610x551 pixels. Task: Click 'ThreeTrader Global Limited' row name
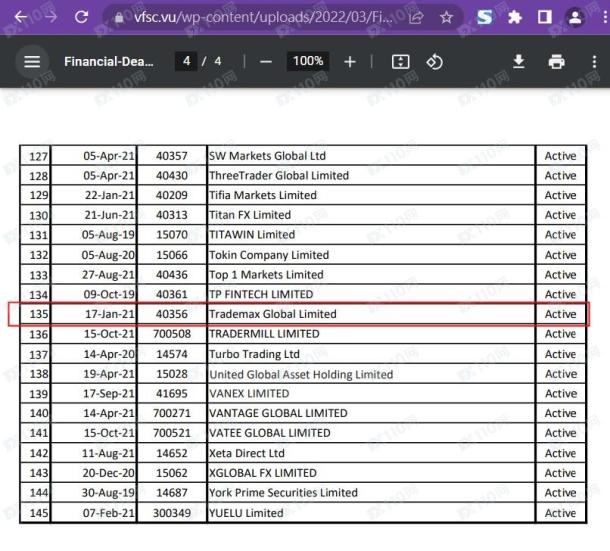(279, 175)
